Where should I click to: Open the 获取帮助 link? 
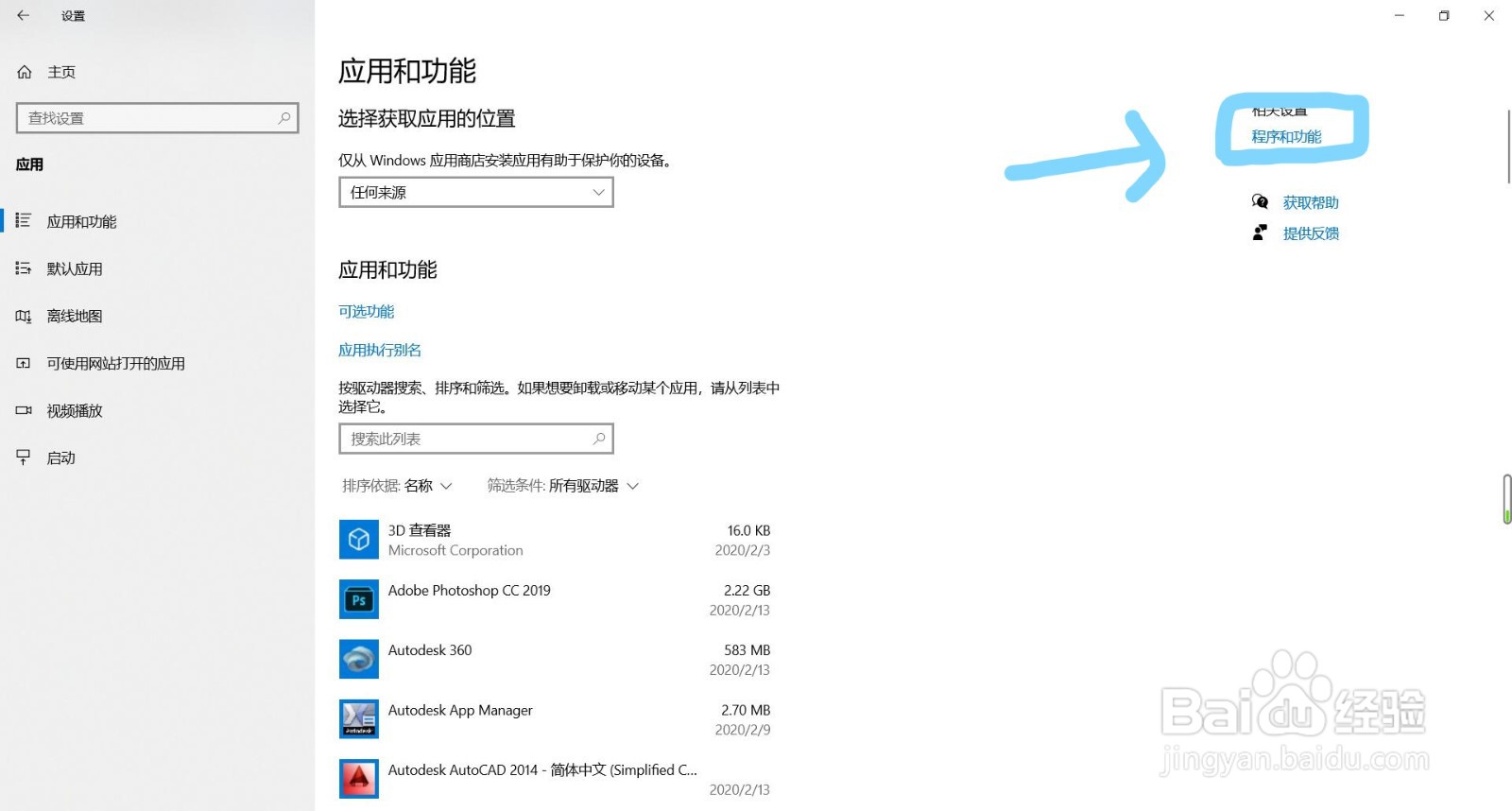pyautogui.click(x=1311, y=202)
